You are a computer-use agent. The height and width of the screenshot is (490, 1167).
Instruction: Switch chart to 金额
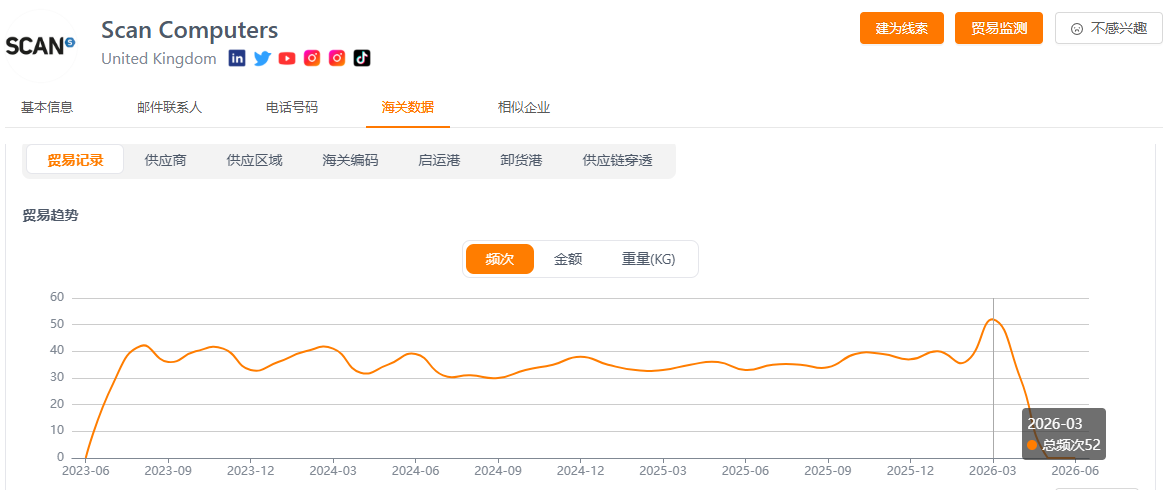tap(568, 259)
